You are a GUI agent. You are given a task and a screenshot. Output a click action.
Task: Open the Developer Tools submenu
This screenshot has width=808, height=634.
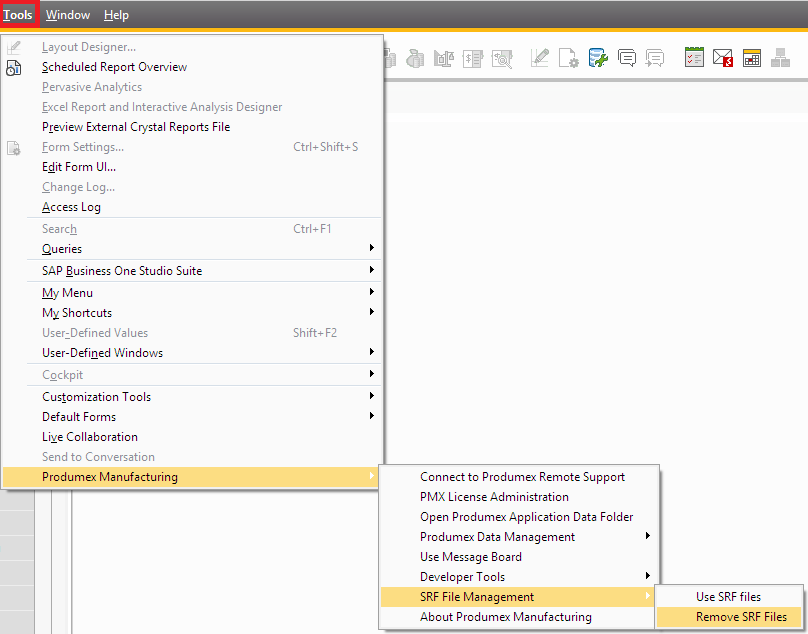462,577
